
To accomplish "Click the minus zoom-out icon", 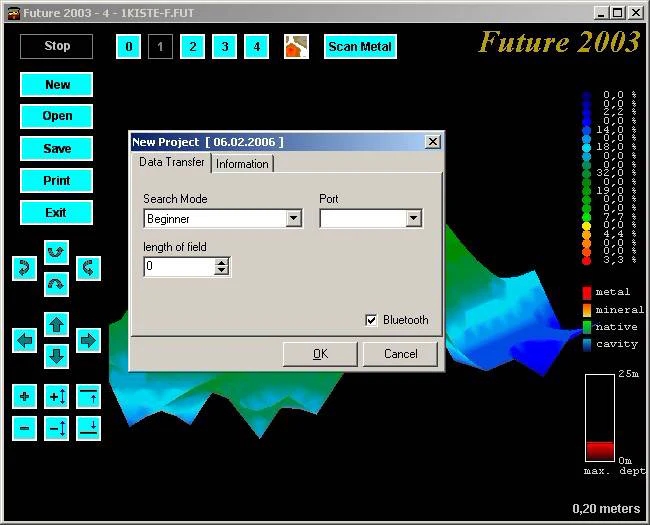I will 24,428.
